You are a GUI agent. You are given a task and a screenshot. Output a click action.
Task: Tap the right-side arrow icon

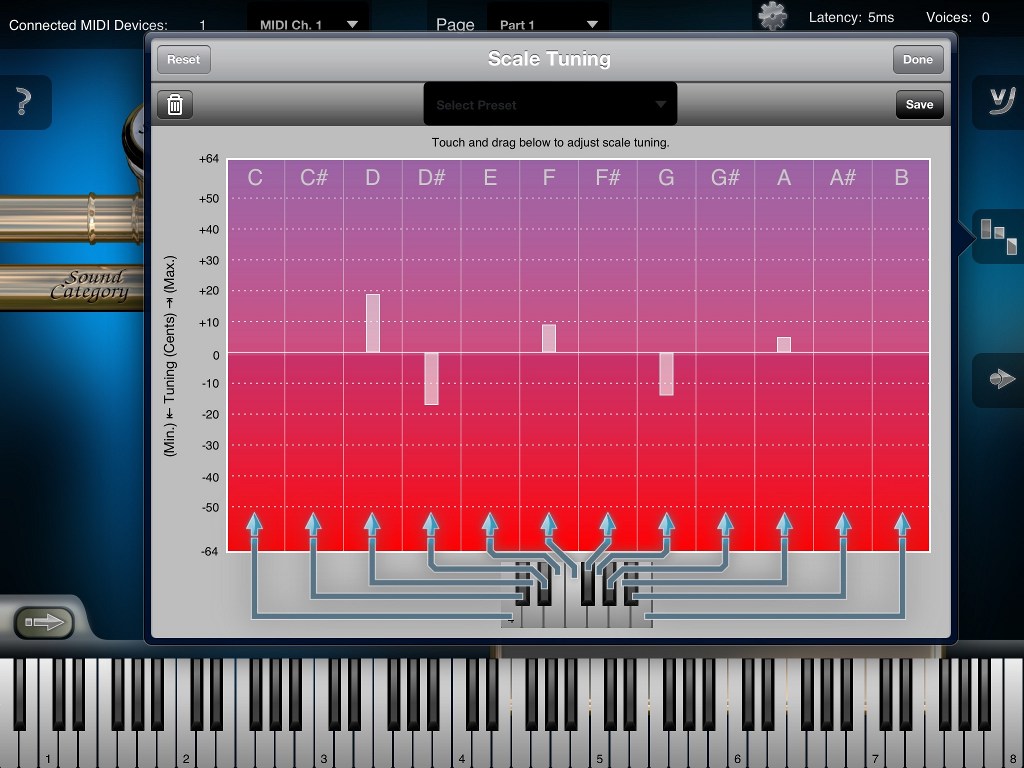tap(999, 379)
